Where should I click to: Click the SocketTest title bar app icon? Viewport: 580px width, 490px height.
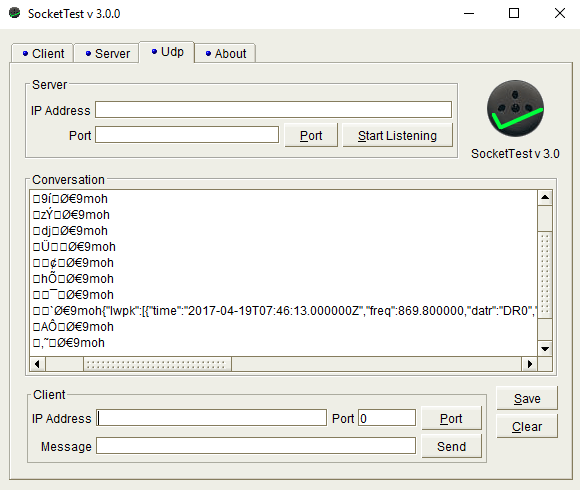(x=14, y=13)
